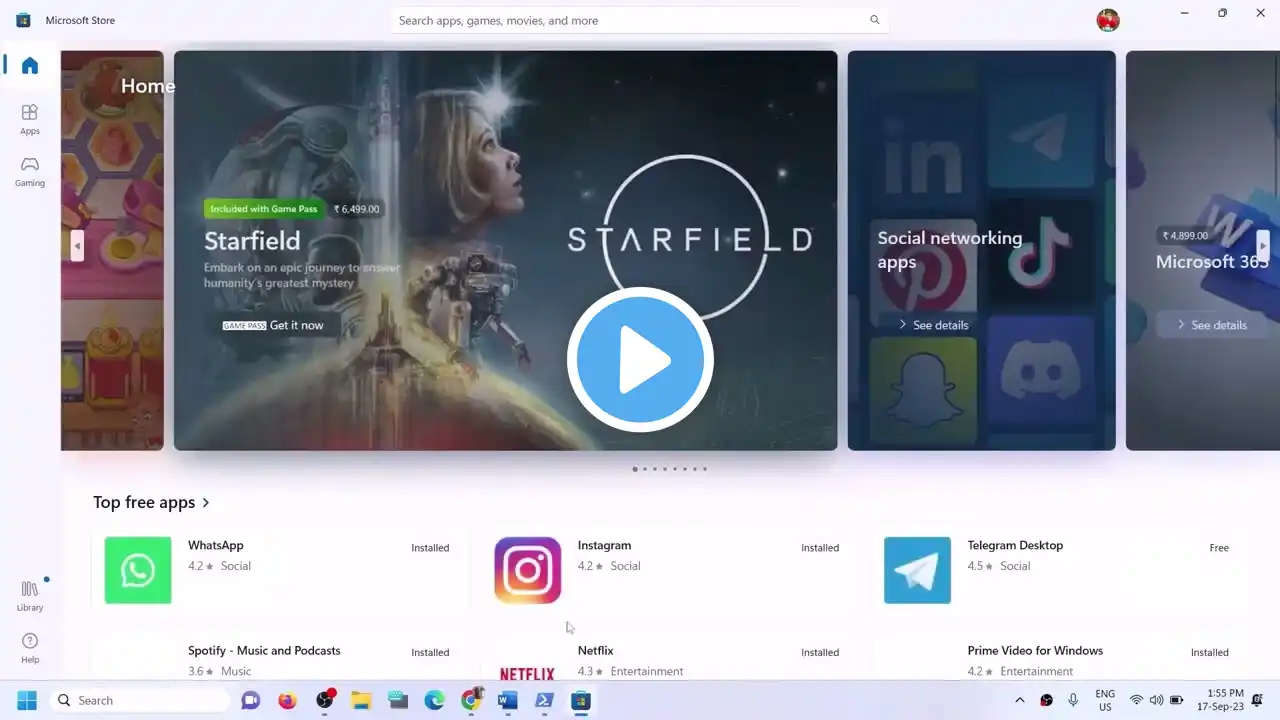Switch to Microsoft Word in the taskbar
This screenshot has width=1280, height=720.
pos(507,700)
